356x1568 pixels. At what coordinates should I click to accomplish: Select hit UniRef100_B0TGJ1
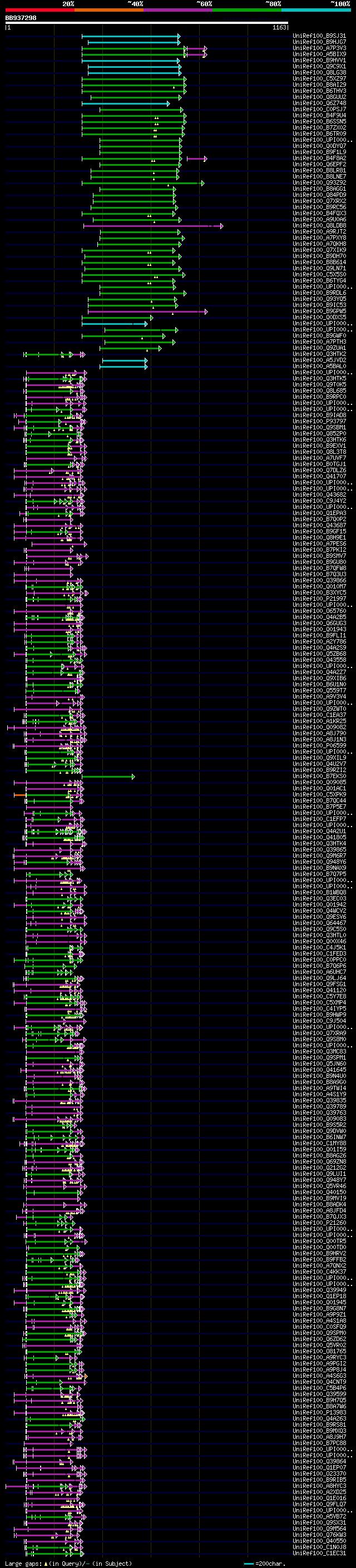pos(319,464)
